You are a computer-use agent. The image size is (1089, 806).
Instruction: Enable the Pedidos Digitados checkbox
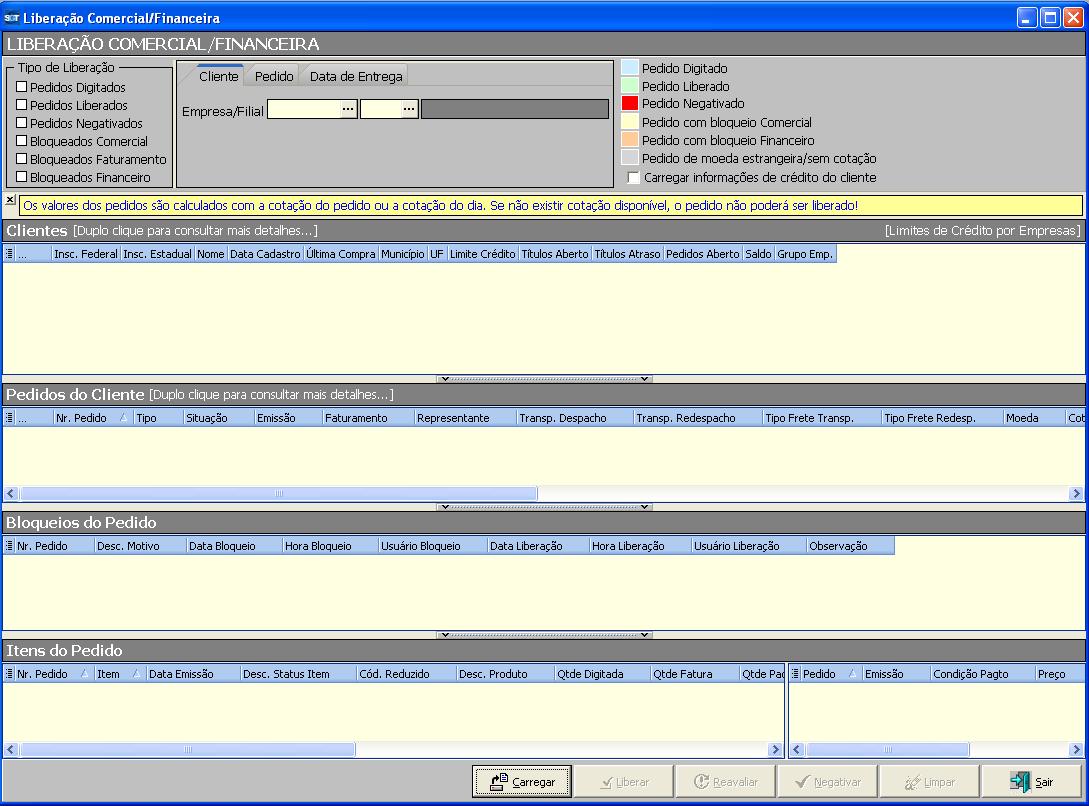coord(22,88)
